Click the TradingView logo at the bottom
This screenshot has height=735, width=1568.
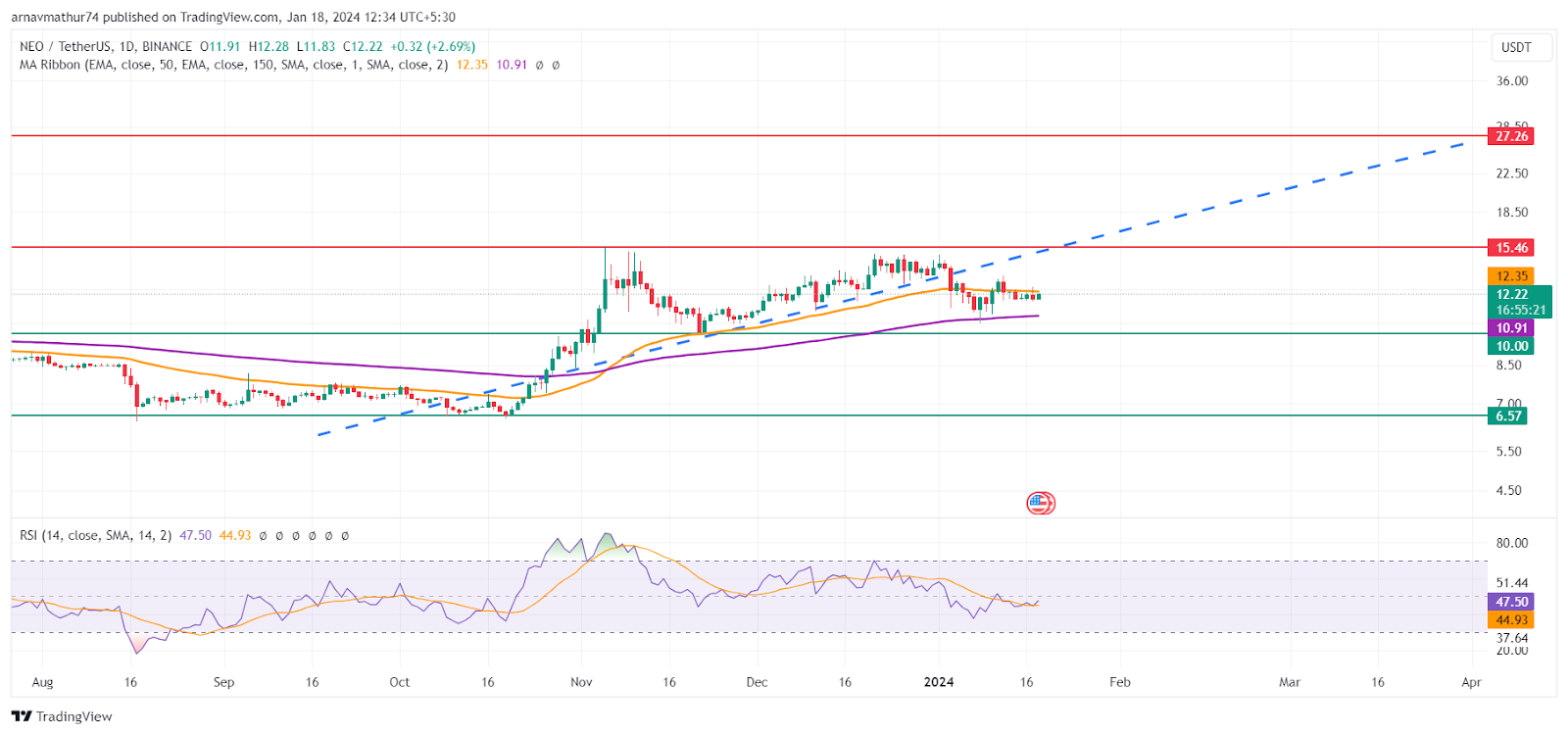point(62,716)
